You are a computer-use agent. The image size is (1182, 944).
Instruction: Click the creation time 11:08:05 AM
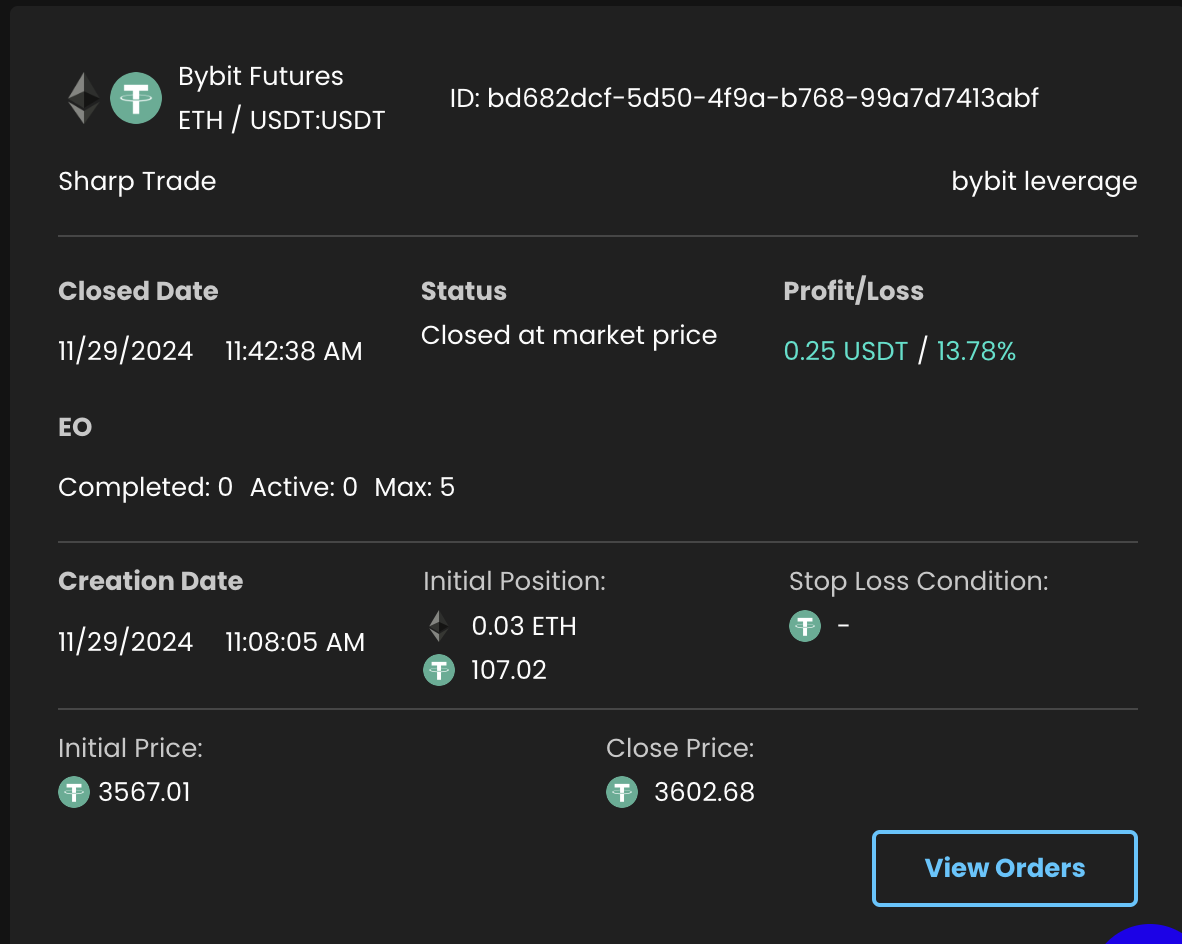pyautogui.click(x=295, y=641)
